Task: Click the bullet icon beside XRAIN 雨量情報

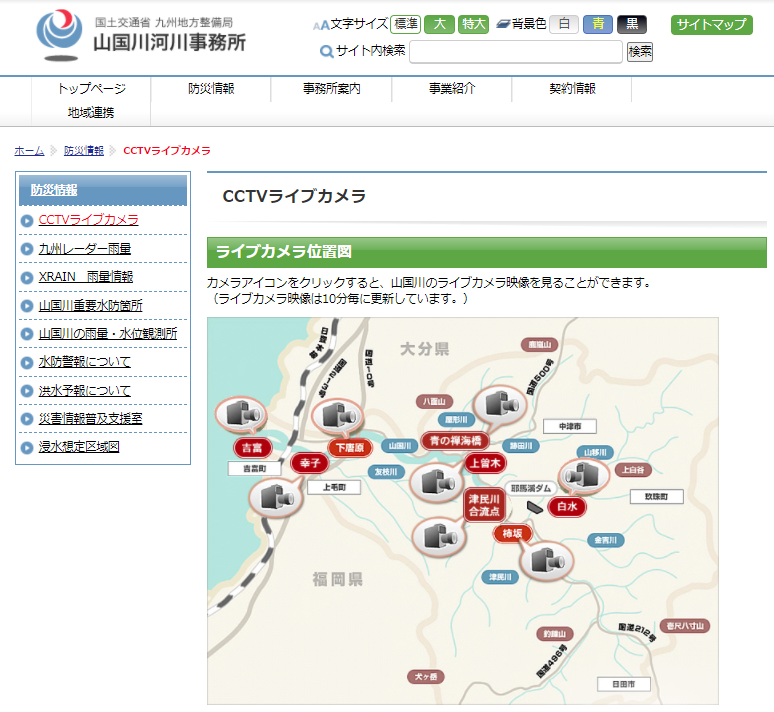Action: (x=27, y=277)
